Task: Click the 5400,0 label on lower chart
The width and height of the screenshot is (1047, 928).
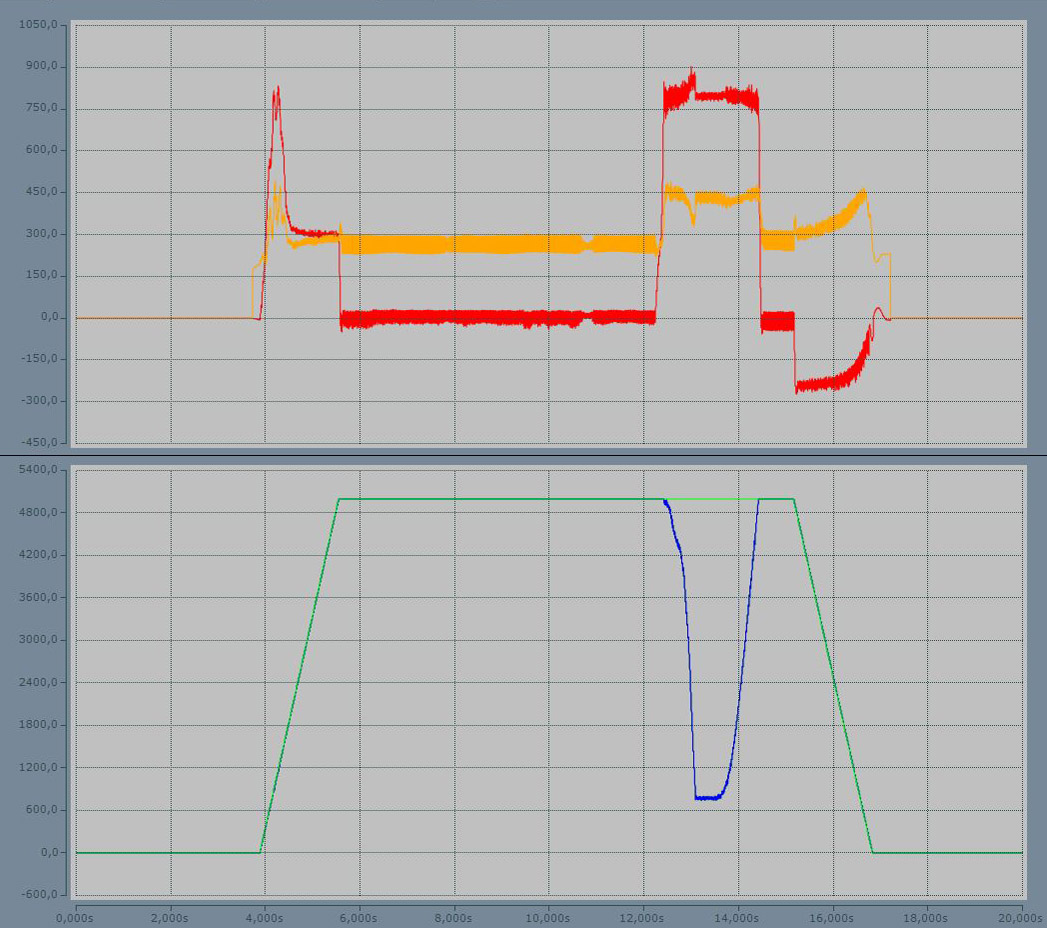Action: pyautogui.click(x=39, y=470)
